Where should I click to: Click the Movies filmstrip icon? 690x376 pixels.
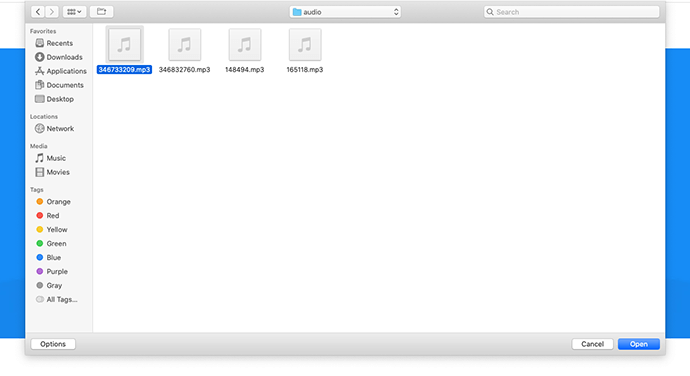point(40,172)
